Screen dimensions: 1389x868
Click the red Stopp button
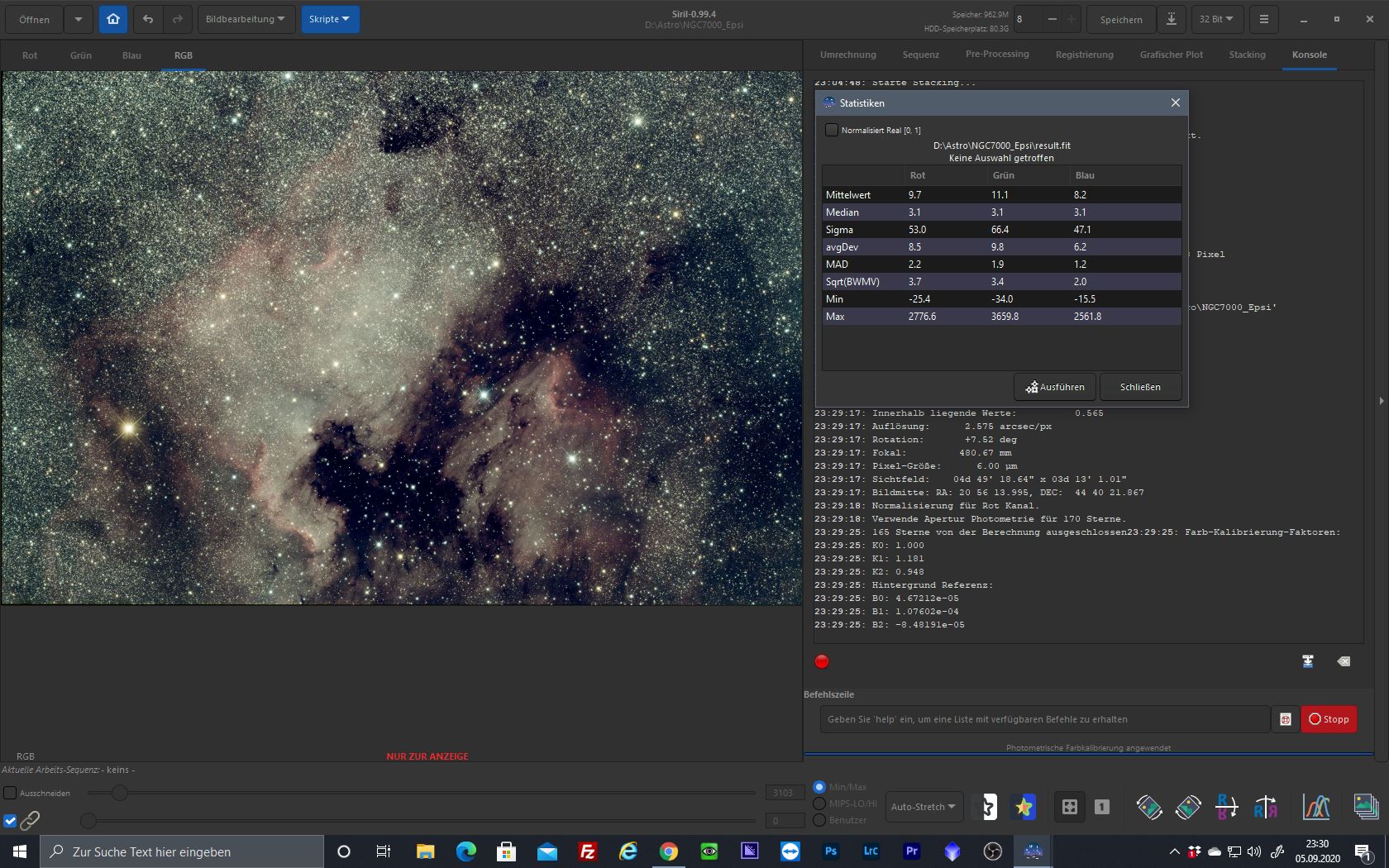click(x=1329, y=719)
